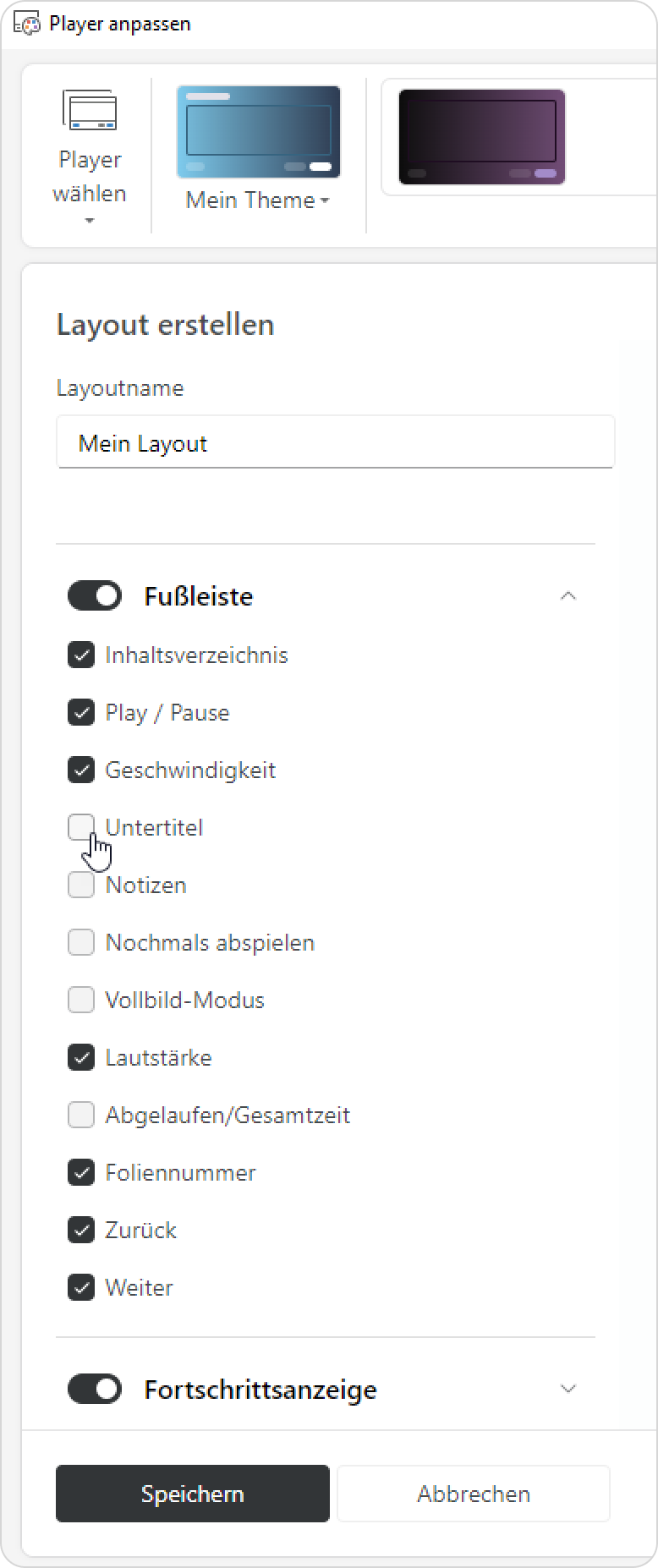Toggle the Fußleiste switch off
This screenshot has width=658, height=1568.
click(x=95, y=596)
